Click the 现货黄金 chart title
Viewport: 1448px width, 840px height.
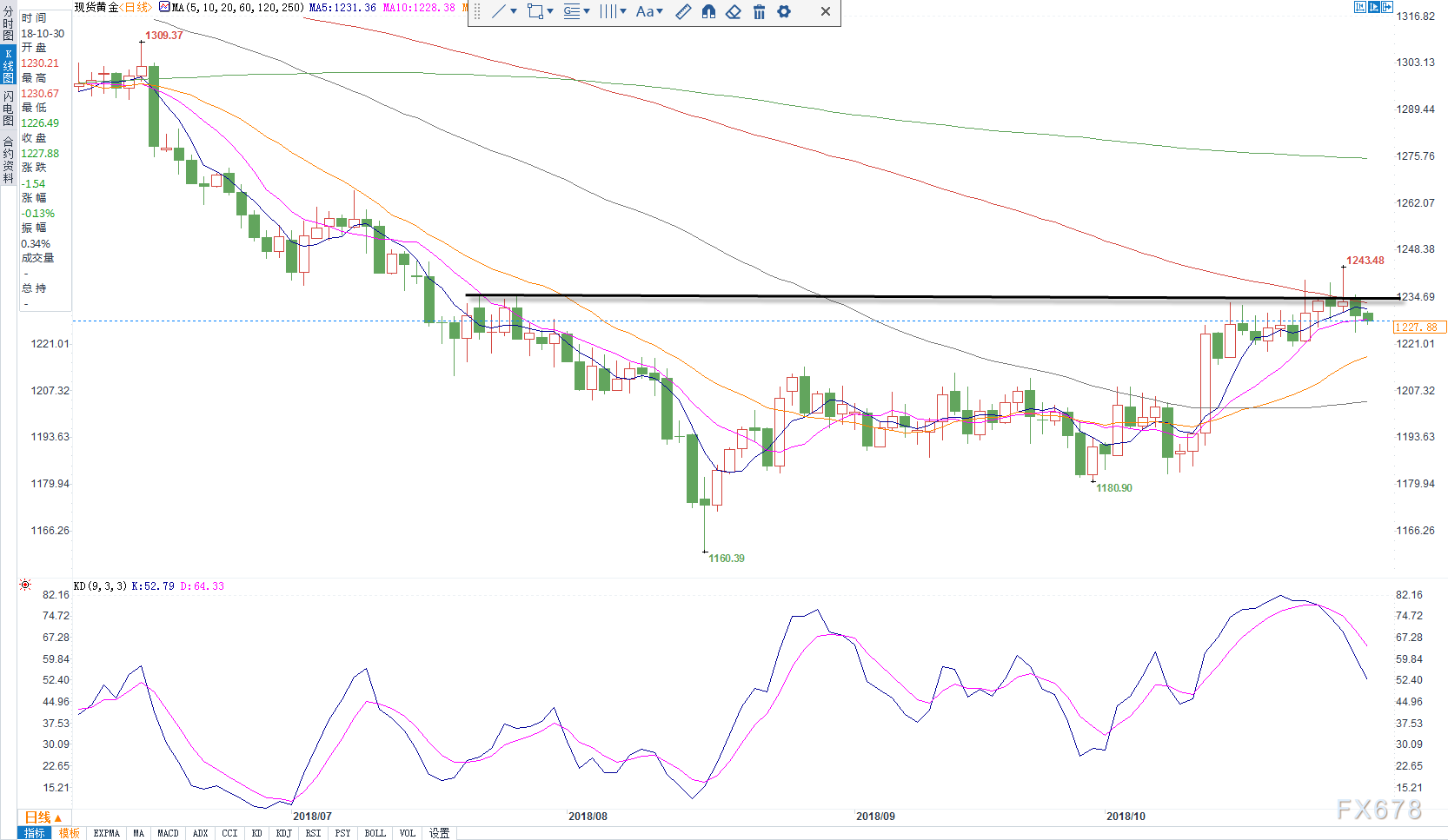coord(96,7)
